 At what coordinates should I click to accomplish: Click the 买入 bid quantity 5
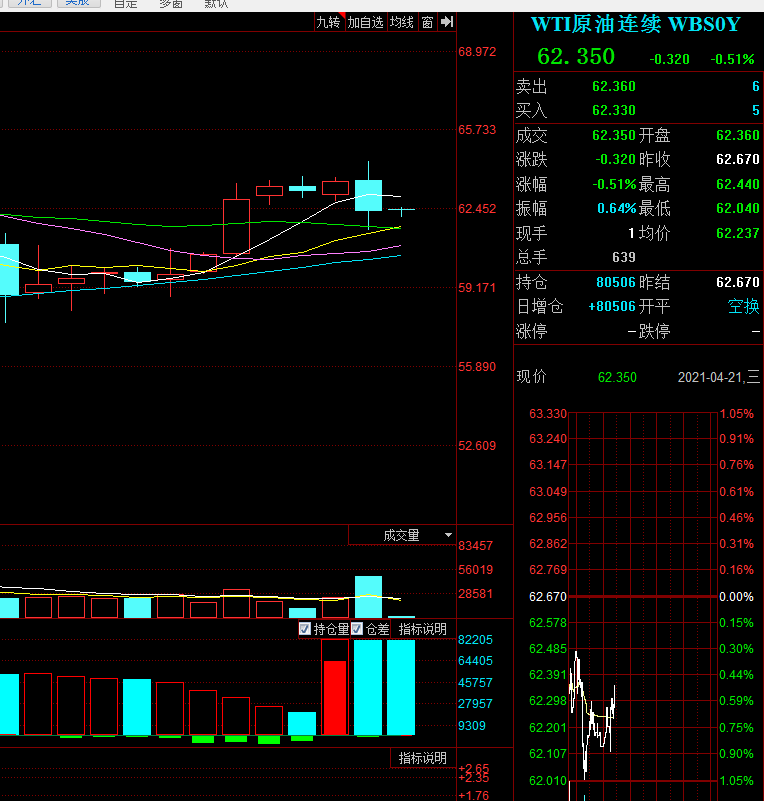(755, 110)
